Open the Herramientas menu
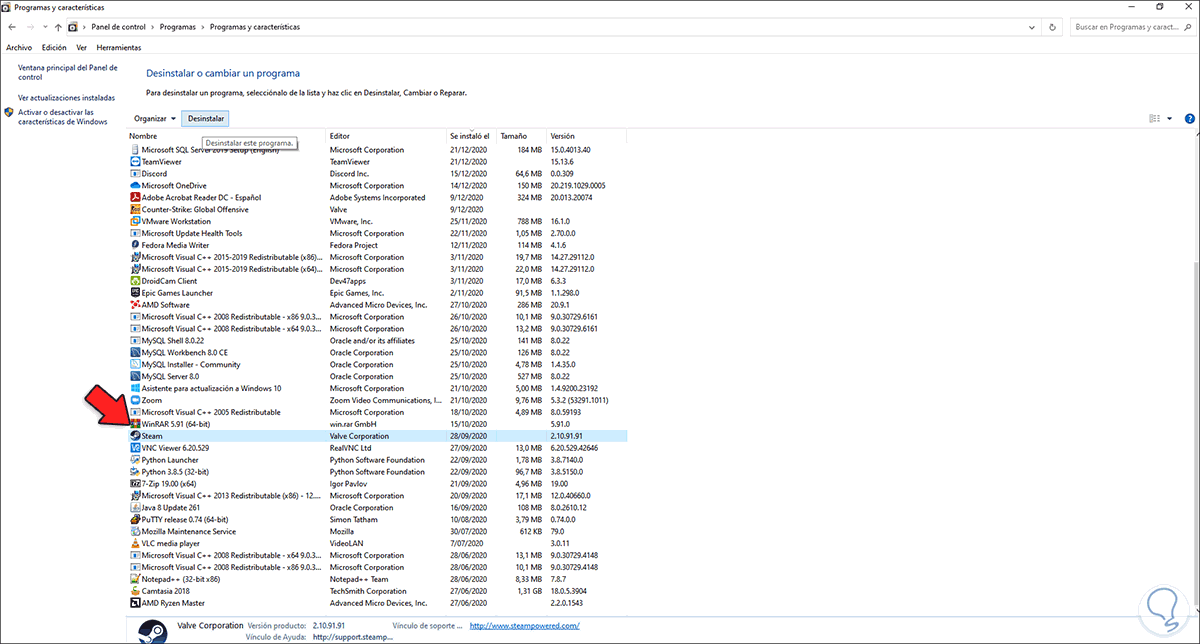This screenshot has height=644, width=1200. click(x=119, y=47)
